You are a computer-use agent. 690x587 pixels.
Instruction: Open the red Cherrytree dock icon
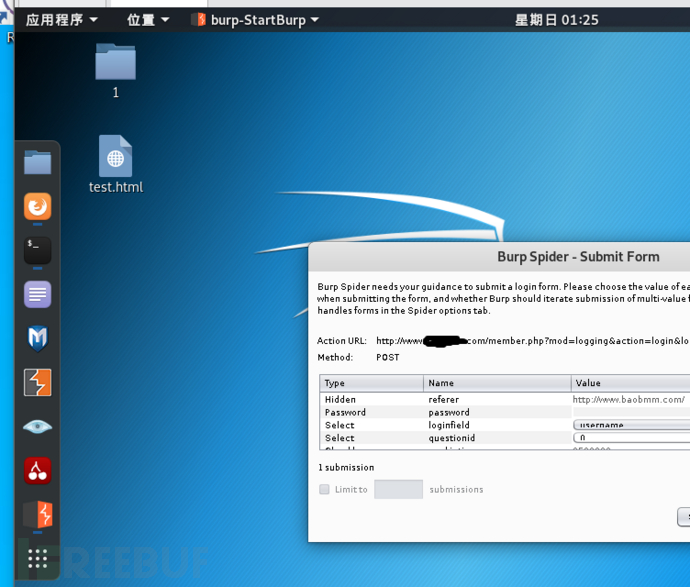38,470
